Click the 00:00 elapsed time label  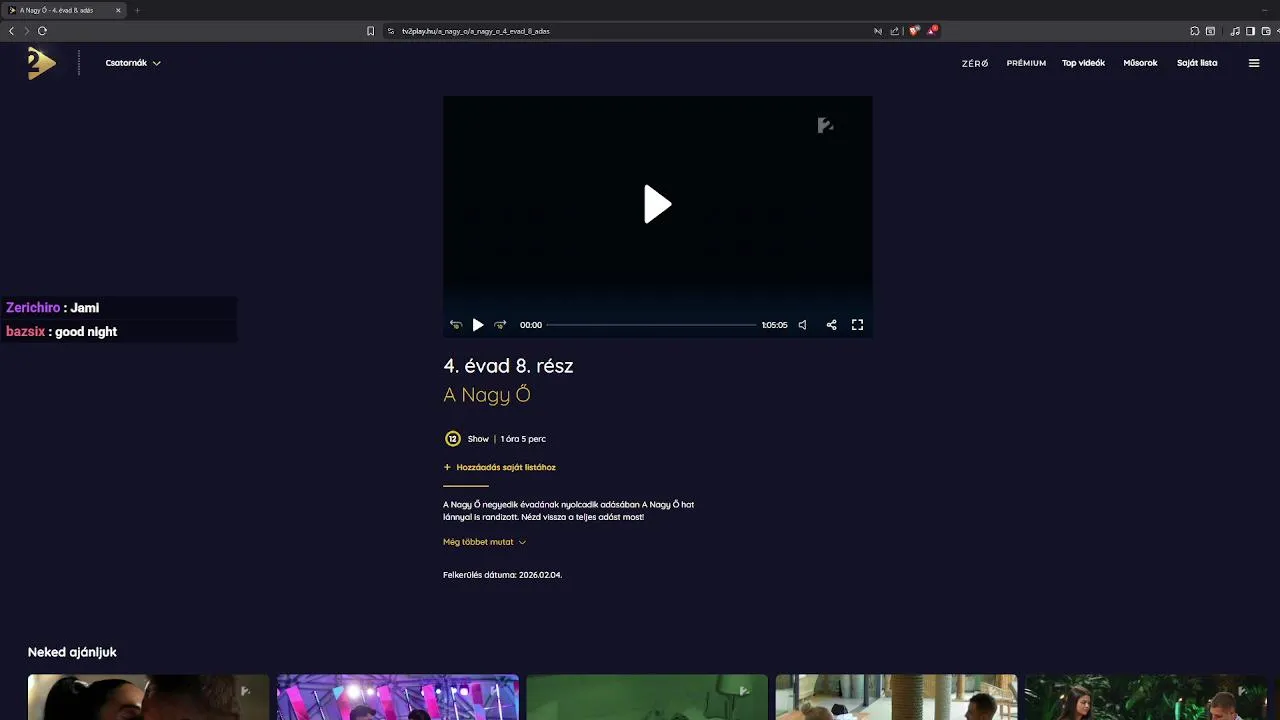(531, 325)
